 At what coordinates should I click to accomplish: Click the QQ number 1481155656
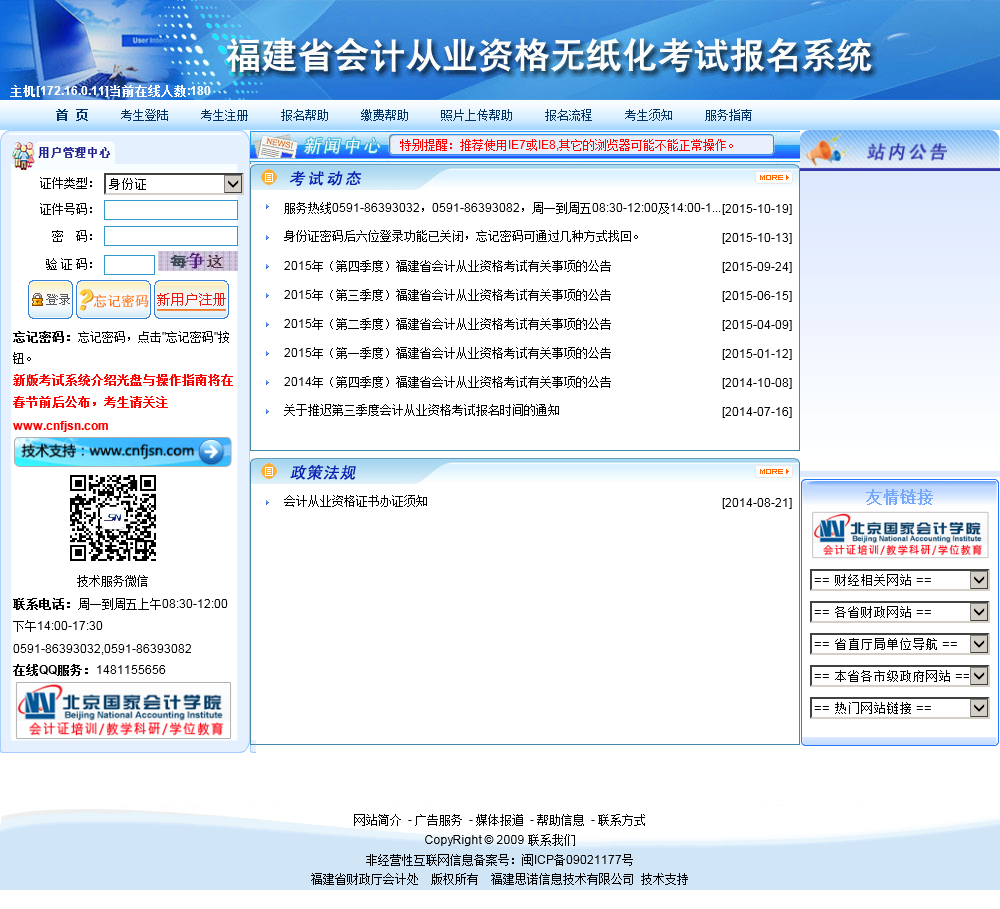[131, 670]
